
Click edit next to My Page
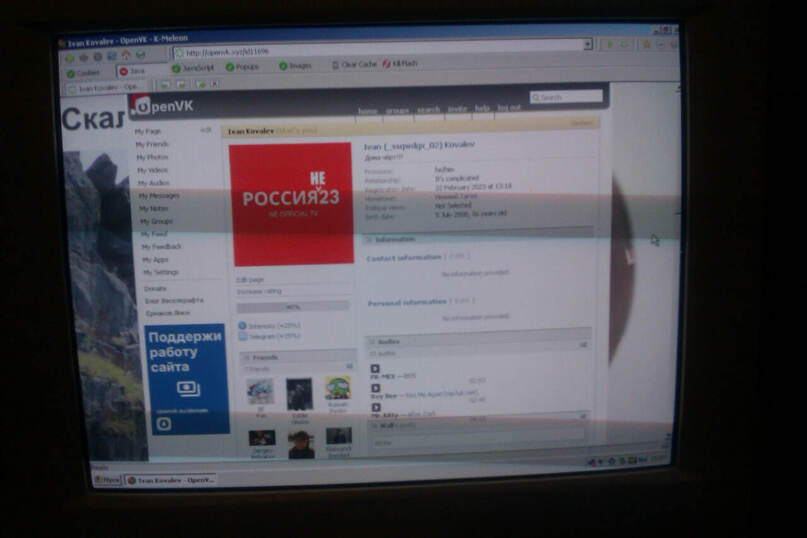pos(206,130)
